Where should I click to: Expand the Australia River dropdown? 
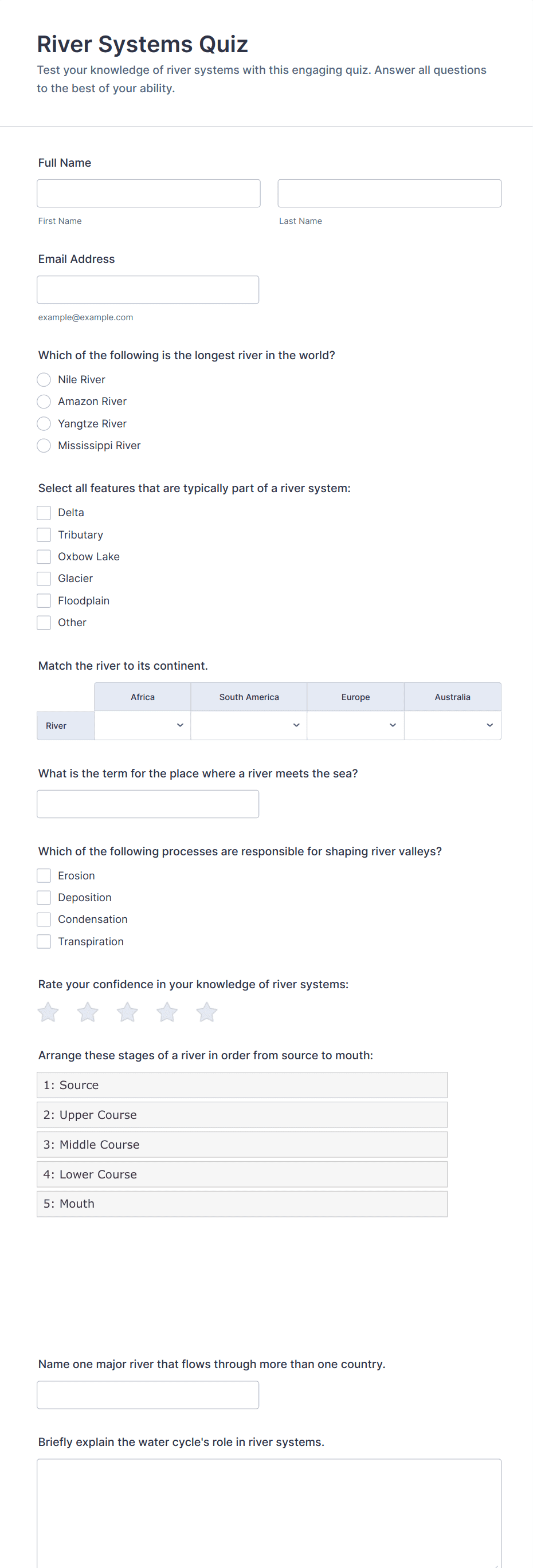point(453,725)
